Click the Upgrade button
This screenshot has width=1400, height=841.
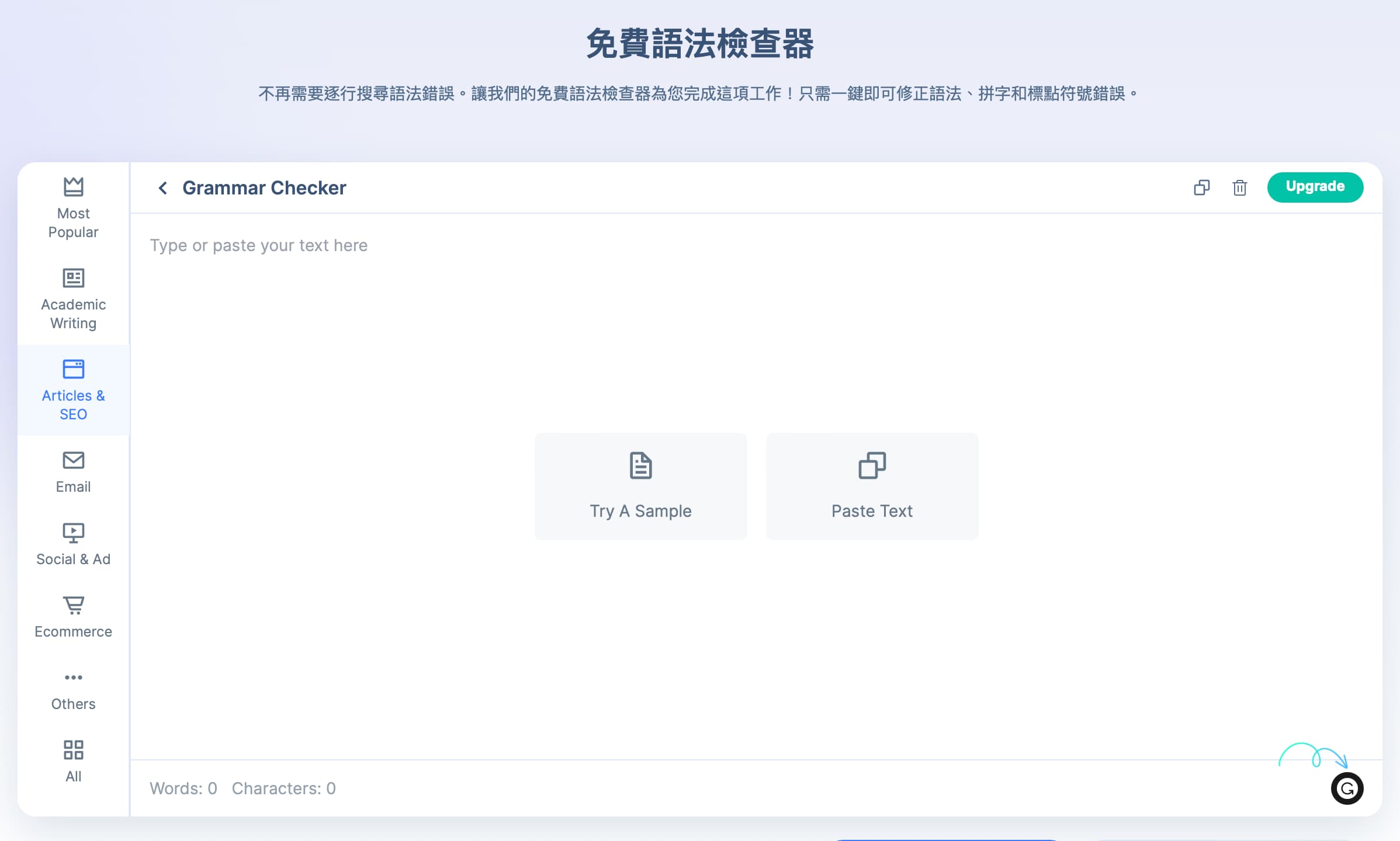click(1315, 187)
